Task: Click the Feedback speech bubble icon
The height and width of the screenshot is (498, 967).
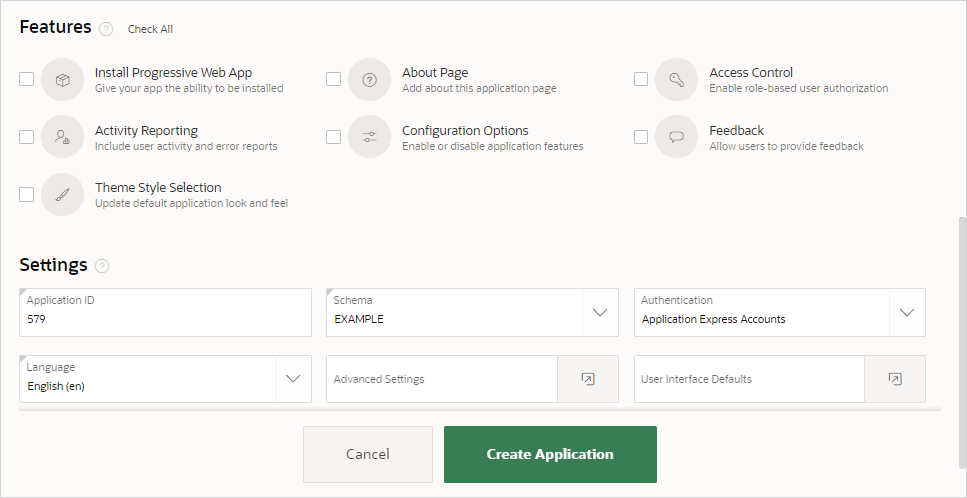Action: pos(676,137)
